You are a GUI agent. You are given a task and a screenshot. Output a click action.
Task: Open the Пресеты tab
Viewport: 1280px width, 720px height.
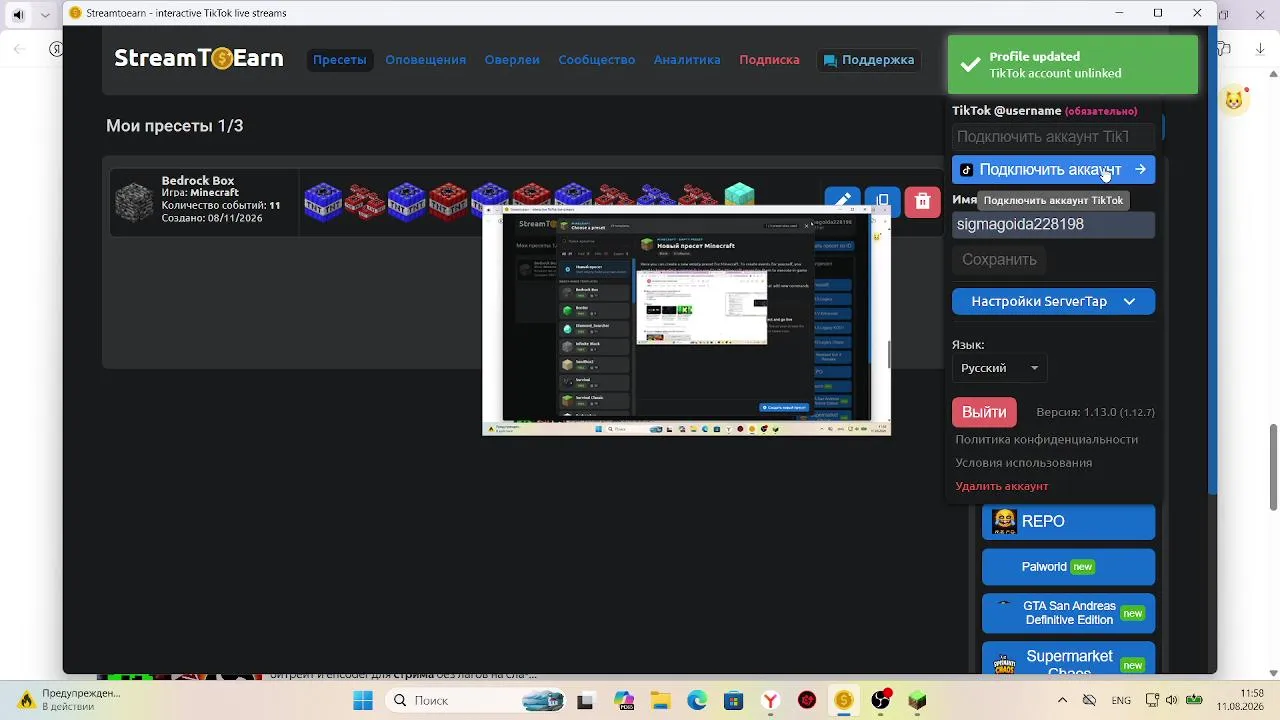[x=340, y=60]
